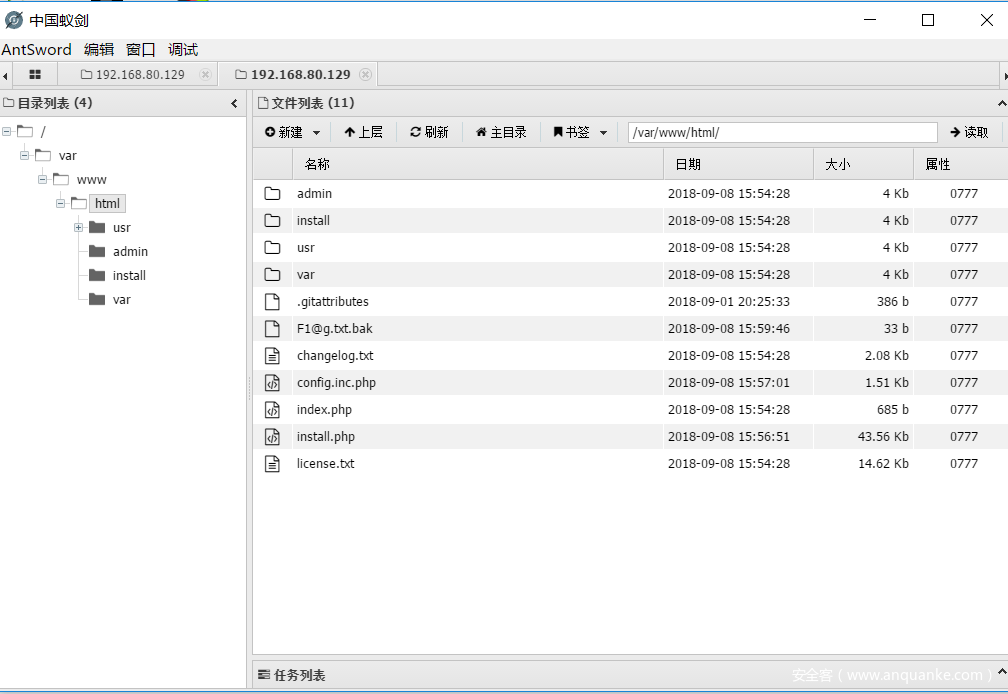Open the 调试 debug menu
The width and height of the screenshot is (1008, 694).
[183, 50]
